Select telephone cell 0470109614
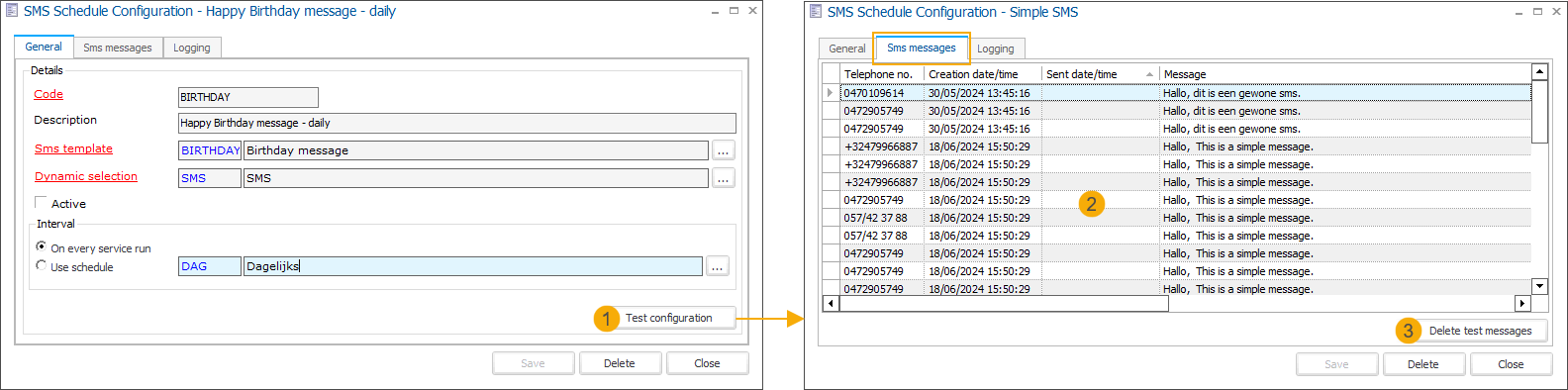Viewport: 1568px width, 390px height. point(882,93)
